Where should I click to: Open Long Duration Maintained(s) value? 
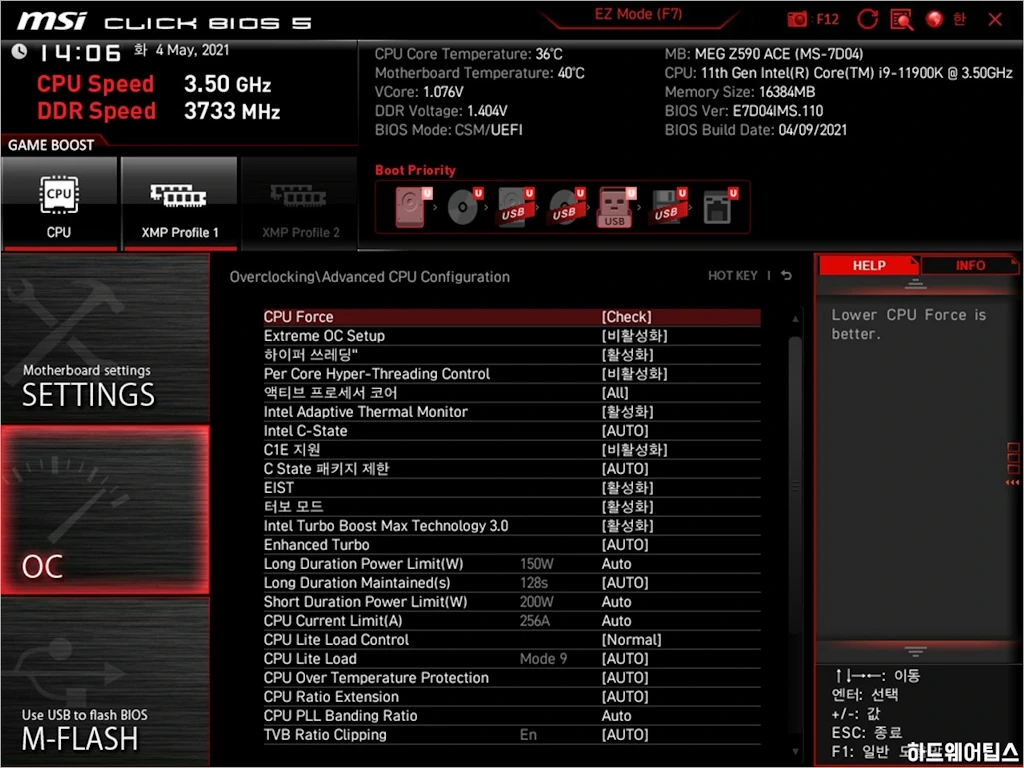click(625, 583)
